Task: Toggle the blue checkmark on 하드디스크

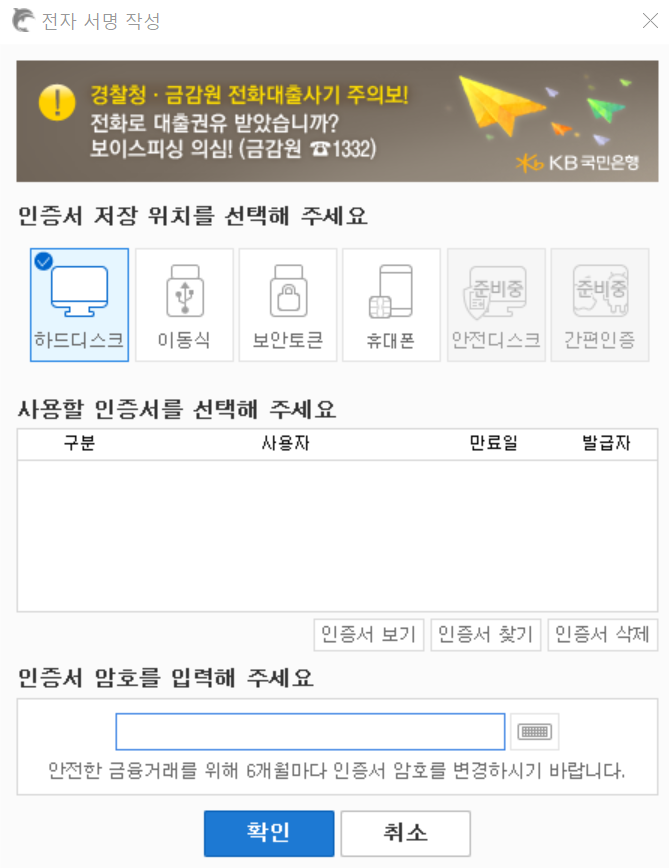Action: coord(43,261)
